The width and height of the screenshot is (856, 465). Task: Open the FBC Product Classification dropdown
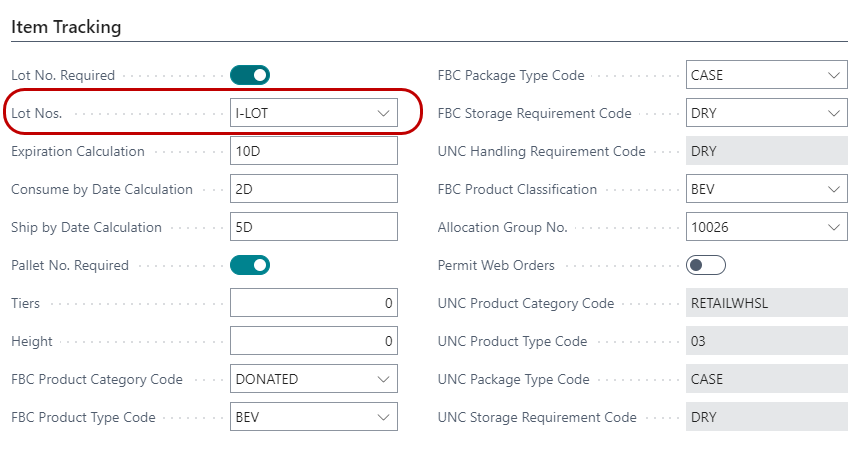click(x=834, y=190)
